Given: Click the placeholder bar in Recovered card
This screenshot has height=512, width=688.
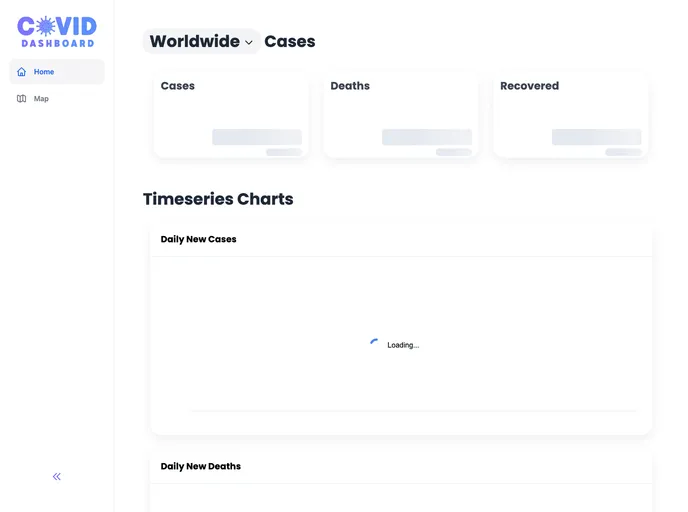Looking at the screenshot, I should pyautogui.click(x=596, y=137).
